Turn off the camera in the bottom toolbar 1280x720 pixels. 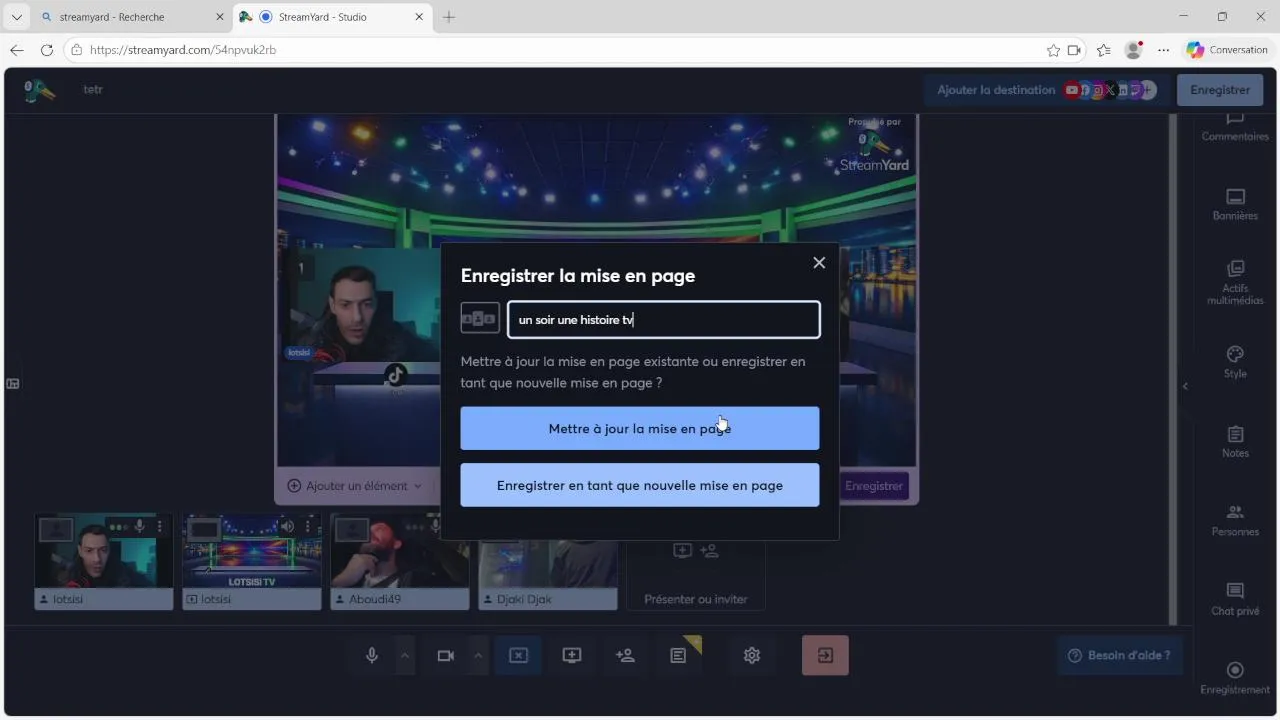[446, 655]
